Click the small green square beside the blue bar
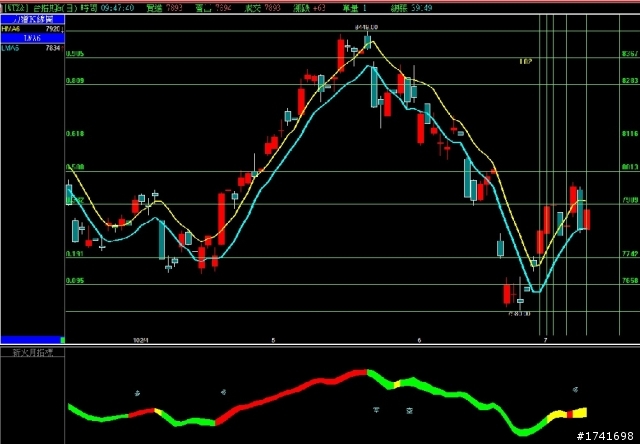This screenshot has width=640, height=444. (x=62, y=340)
